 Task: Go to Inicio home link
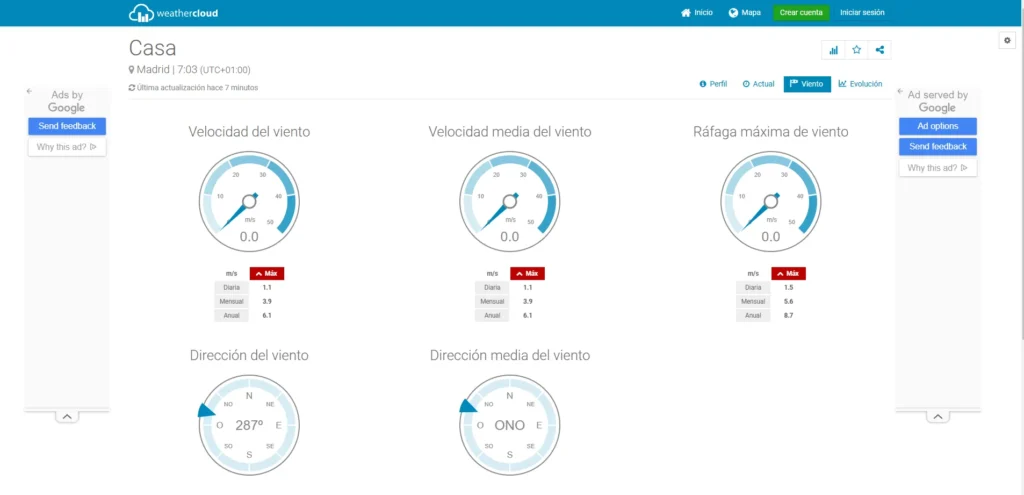click(x=697, y=13)
